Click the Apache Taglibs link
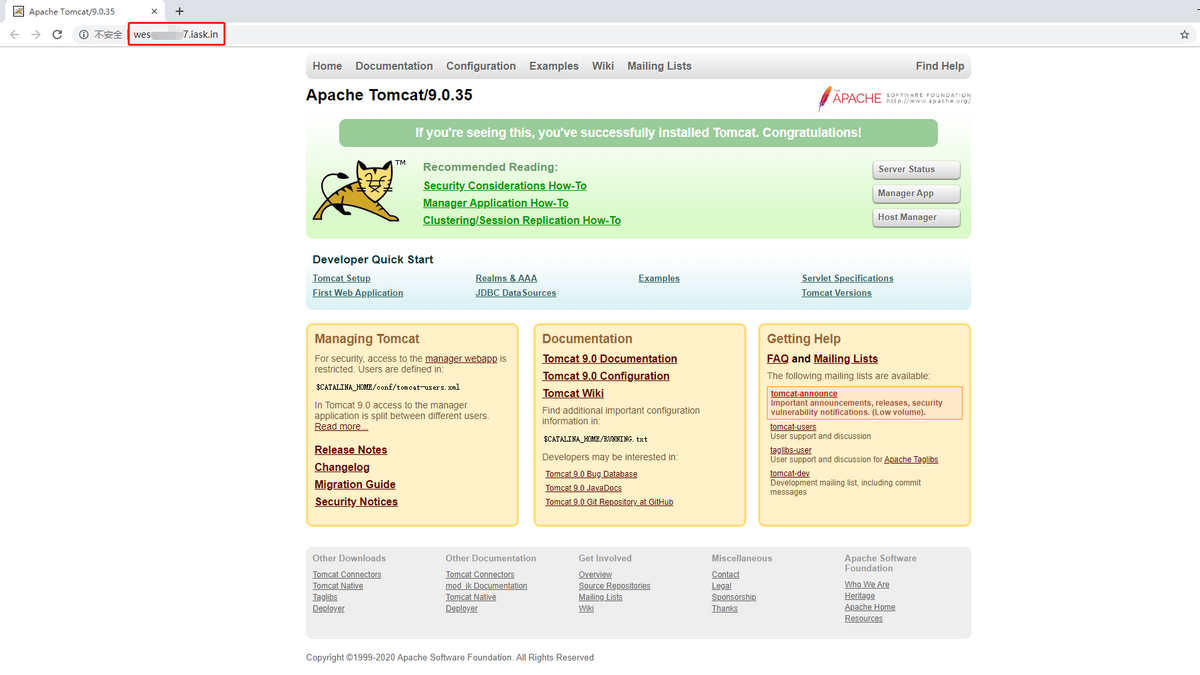Screen dimensions: 1200x675 [911, 460]
